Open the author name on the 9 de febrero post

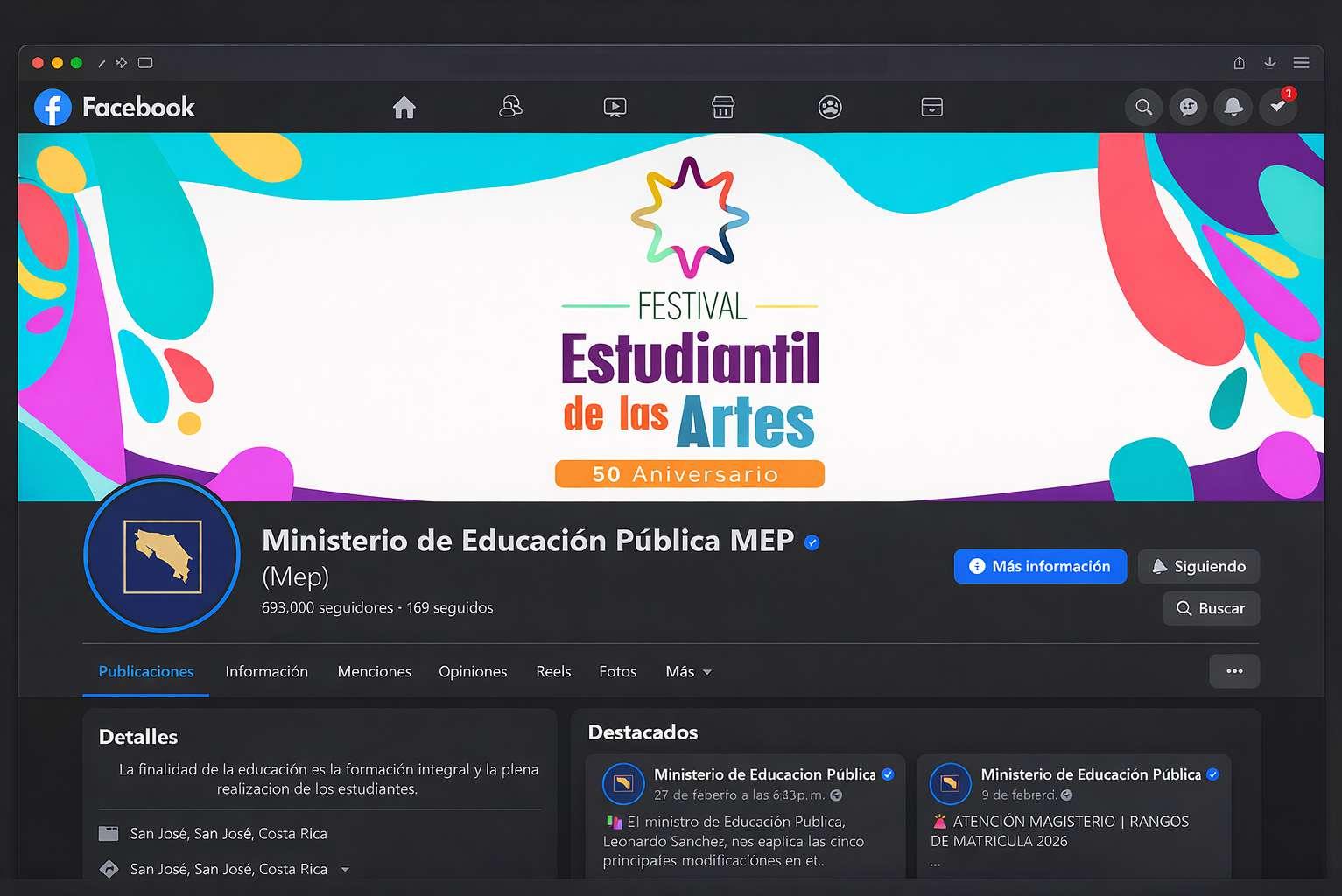click(1091, 774)
